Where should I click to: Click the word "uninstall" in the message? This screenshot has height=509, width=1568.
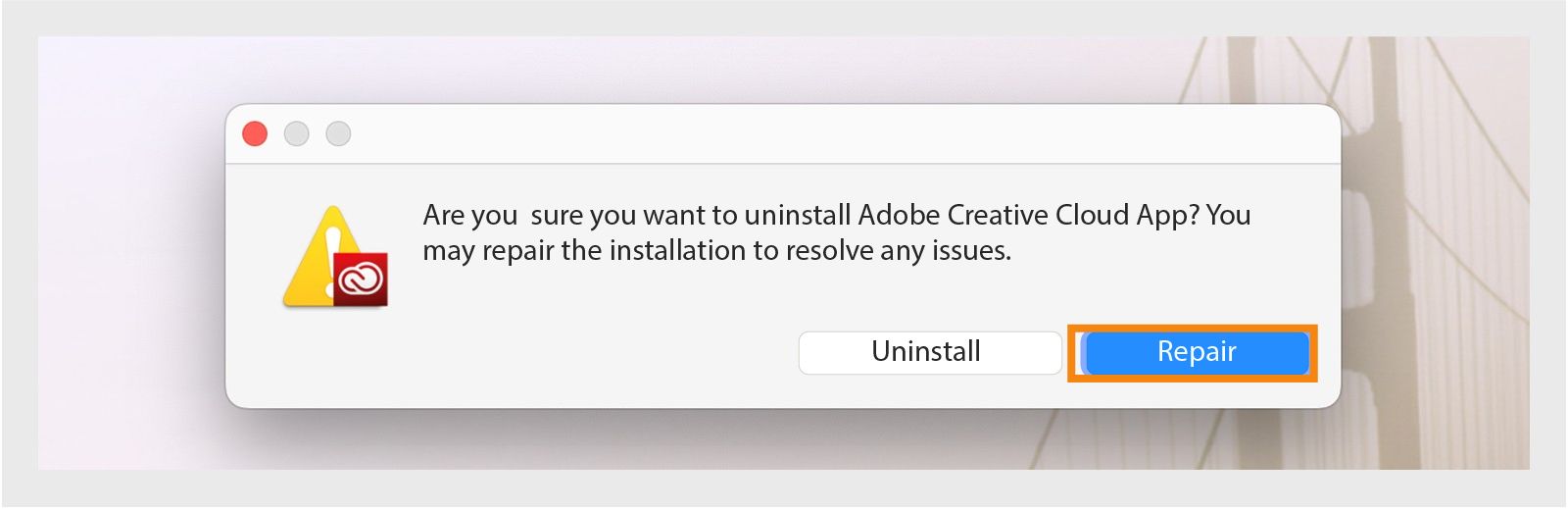coord(798,215)
